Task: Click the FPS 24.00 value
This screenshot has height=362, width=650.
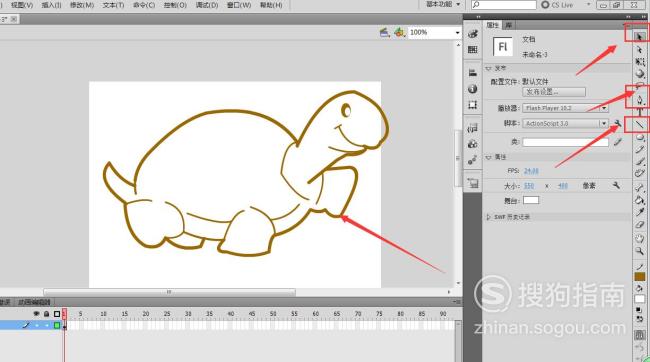Action: [x=531, y=171]
